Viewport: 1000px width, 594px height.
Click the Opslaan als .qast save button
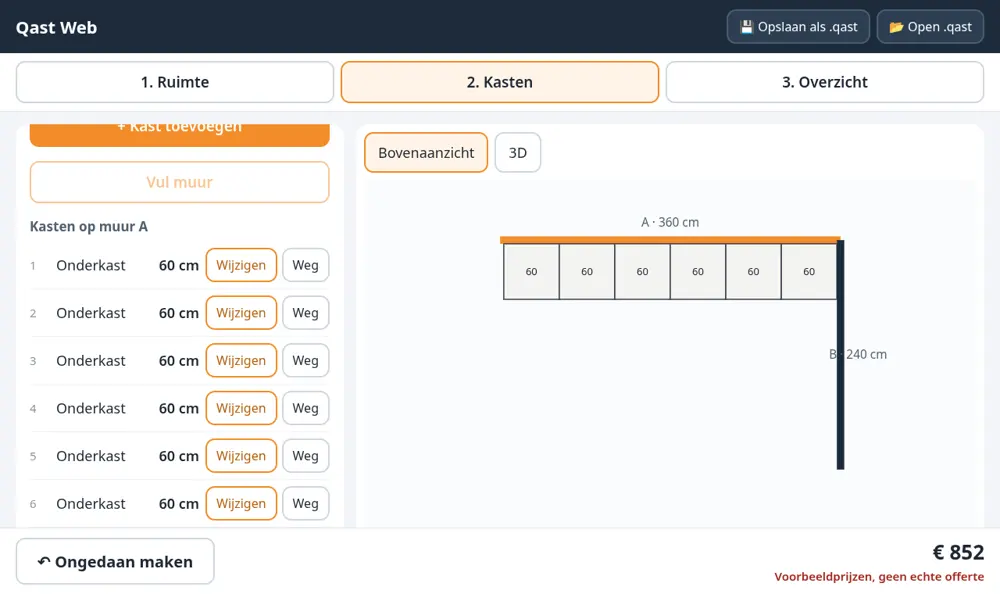coord(798,27)
